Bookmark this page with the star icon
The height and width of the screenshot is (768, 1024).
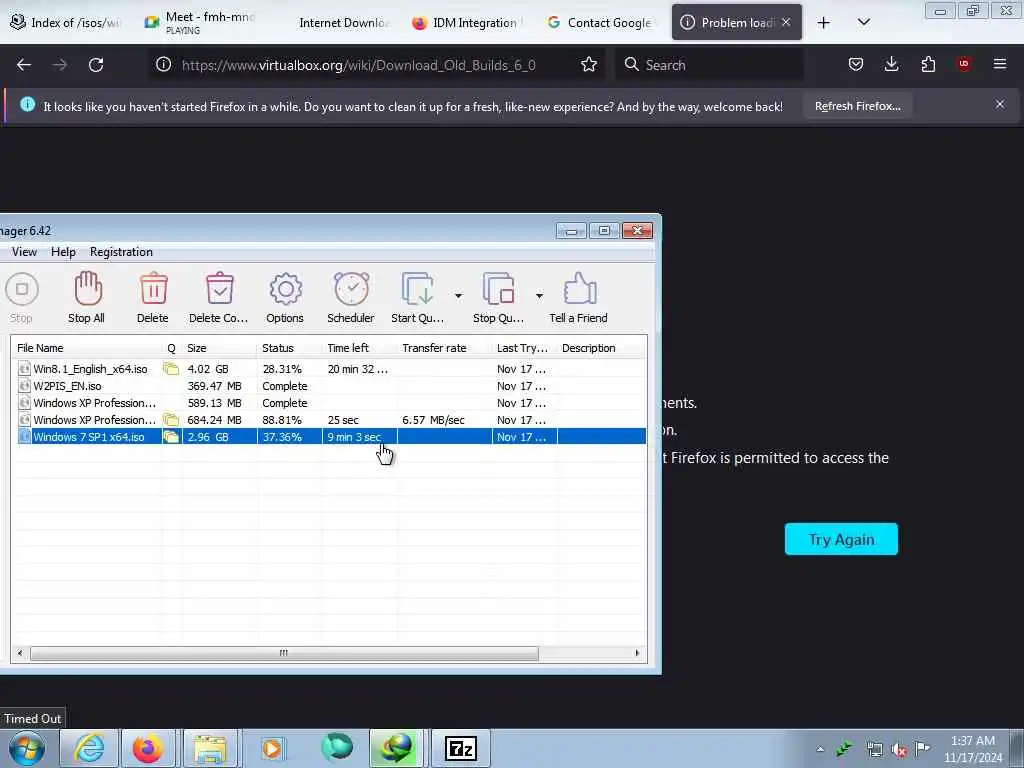coord(589,65)
